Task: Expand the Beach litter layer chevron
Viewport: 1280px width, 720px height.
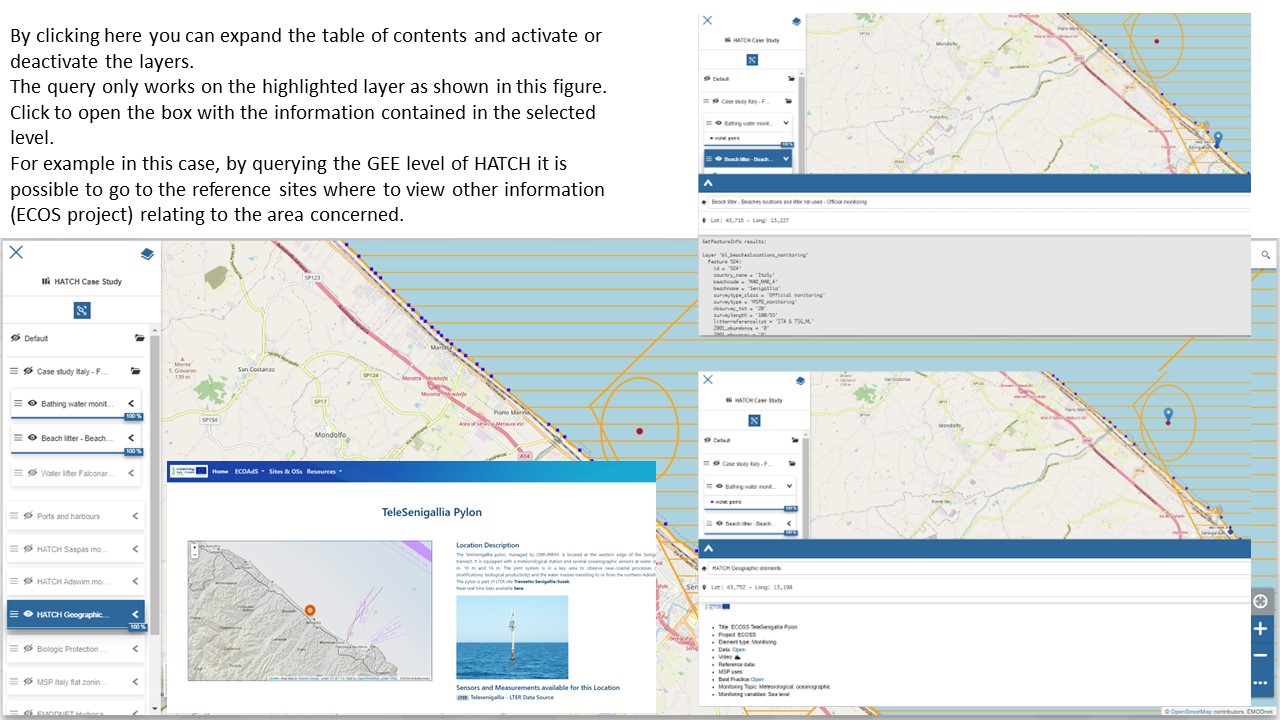Action: click(x=132, y=438)
